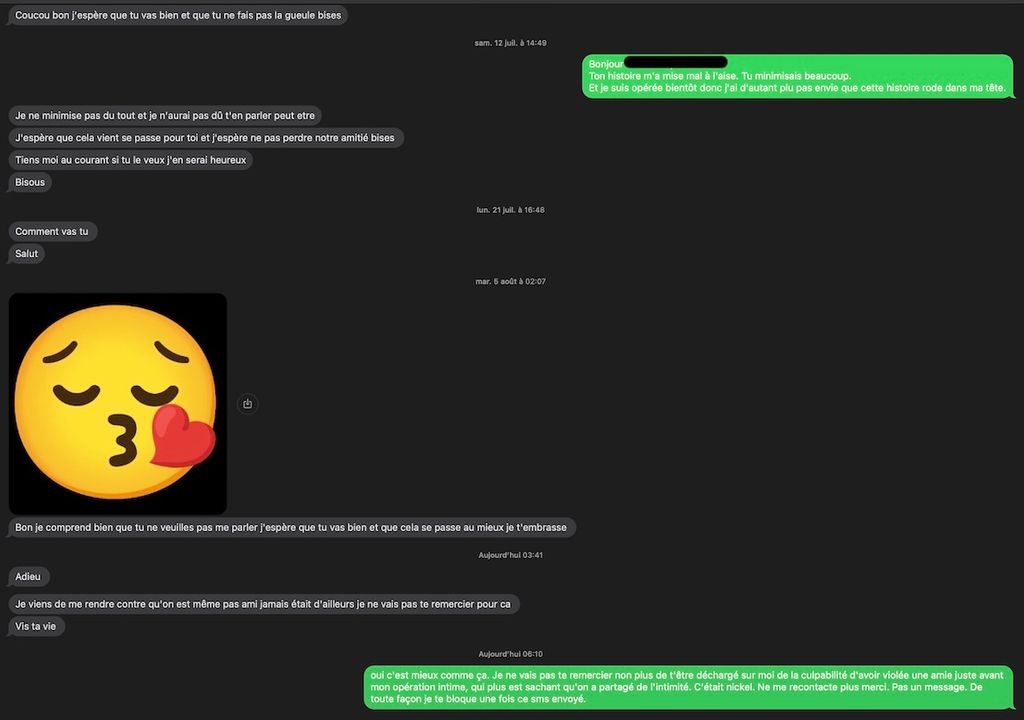Click the 'Coucou bon j'espère' top message
This screenshot has height=720, width=1024.
(x=178, y=15)
